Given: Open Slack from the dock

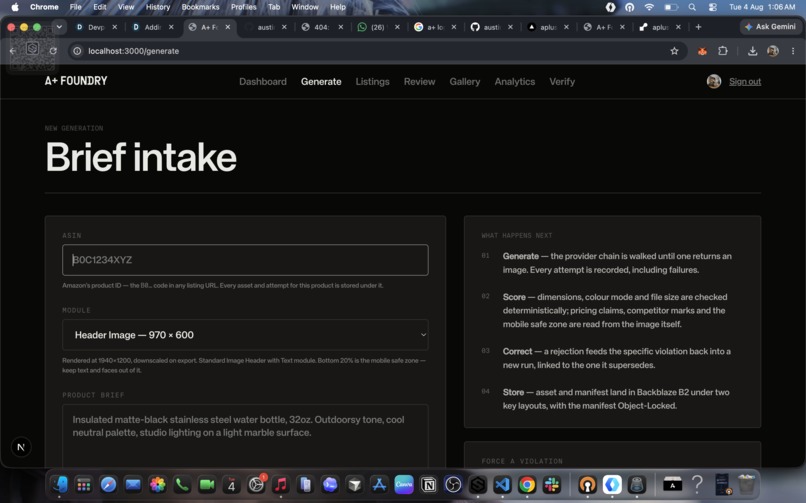Looking at the screenshot, I should (552, 485).
